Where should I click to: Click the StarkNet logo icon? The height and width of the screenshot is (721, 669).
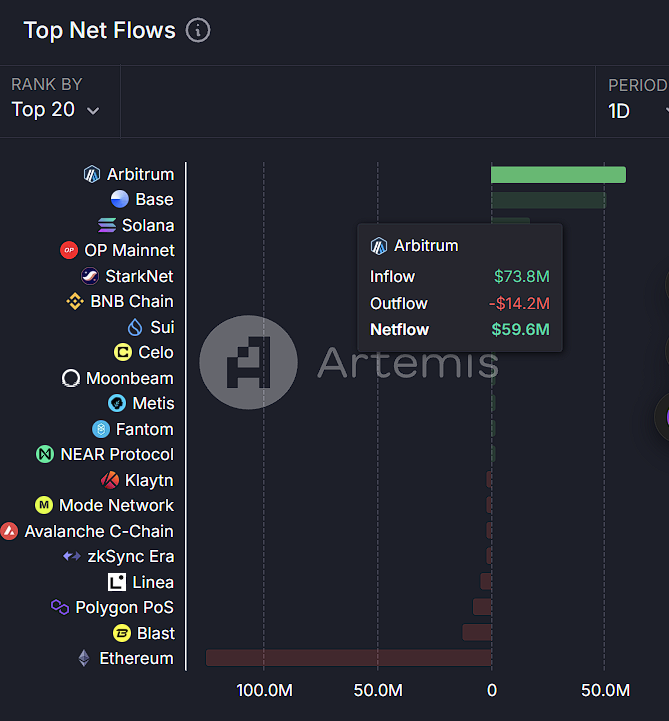pos(90,276)
